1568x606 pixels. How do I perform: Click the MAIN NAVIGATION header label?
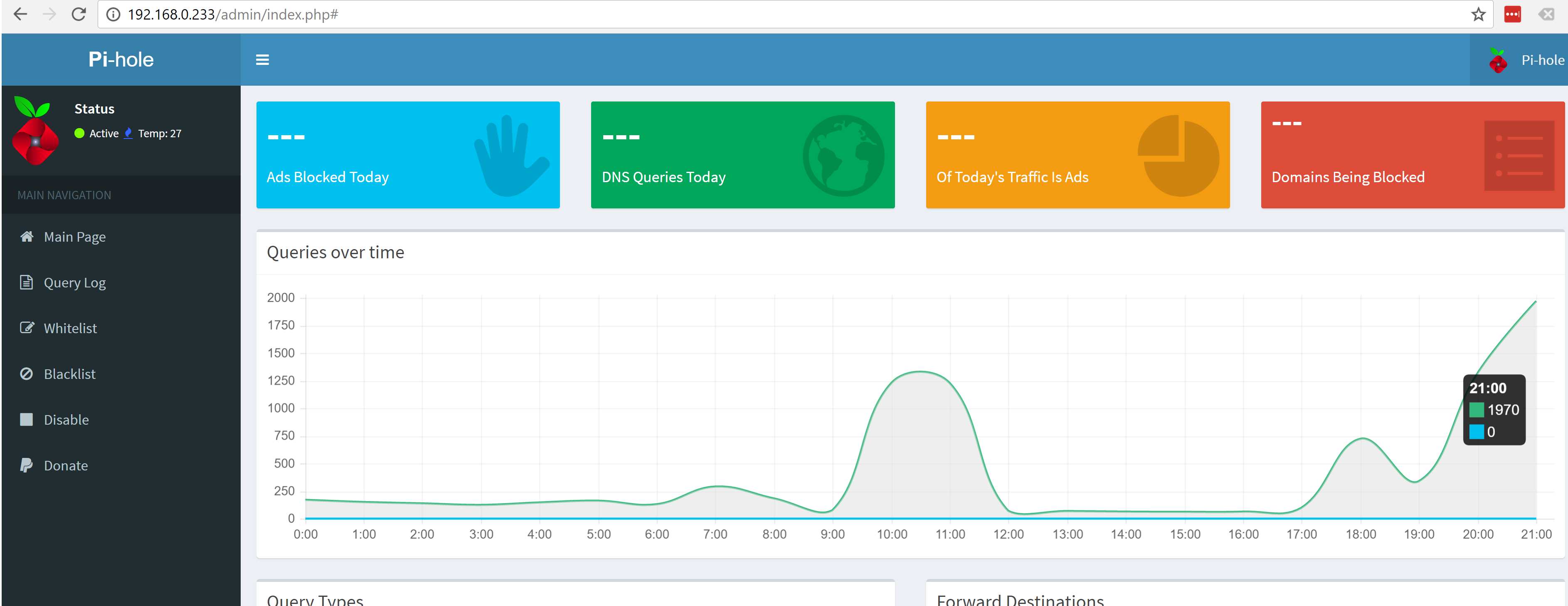[64, 195]
